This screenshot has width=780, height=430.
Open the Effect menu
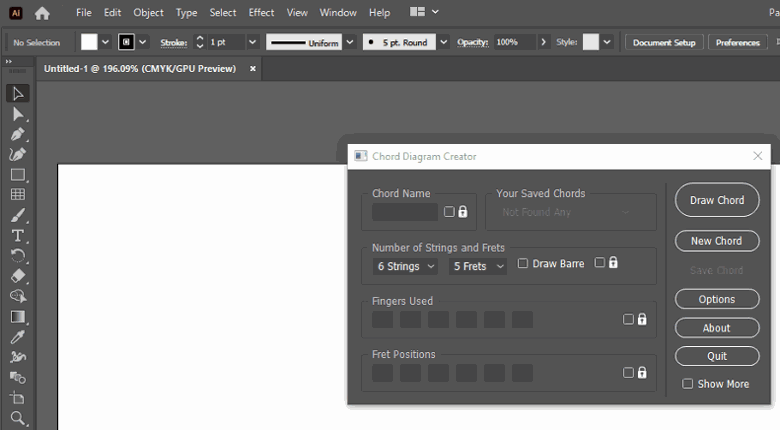tap(261, 13)
